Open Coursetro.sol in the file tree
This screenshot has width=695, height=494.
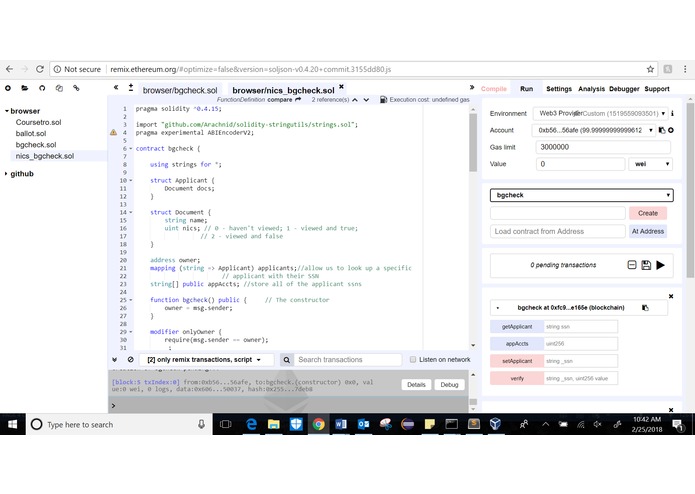tap(38, 122)
